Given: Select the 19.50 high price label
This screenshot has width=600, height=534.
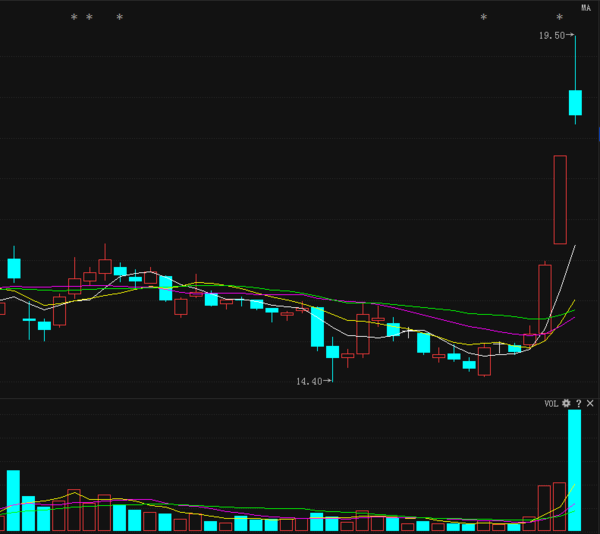Looking at the screenshot, I should pos(552,36).
